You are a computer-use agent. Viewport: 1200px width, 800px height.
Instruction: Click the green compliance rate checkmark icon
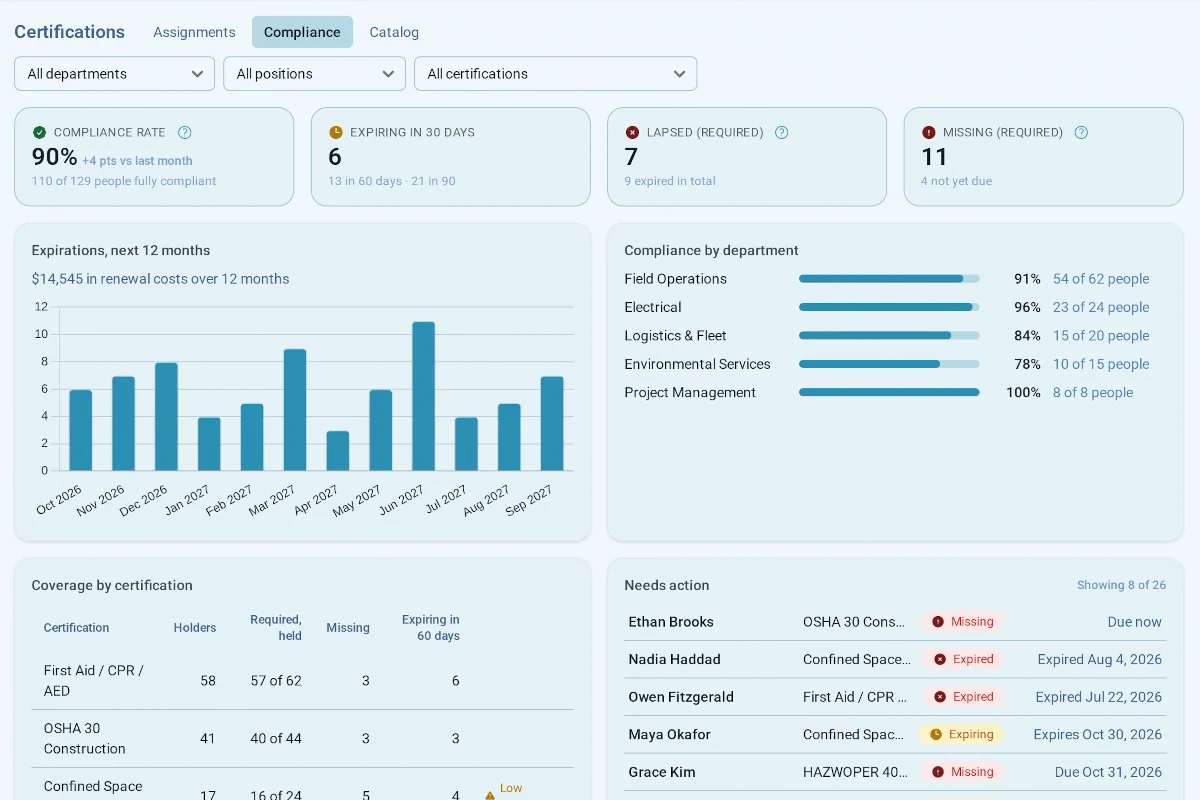(40, 132)
